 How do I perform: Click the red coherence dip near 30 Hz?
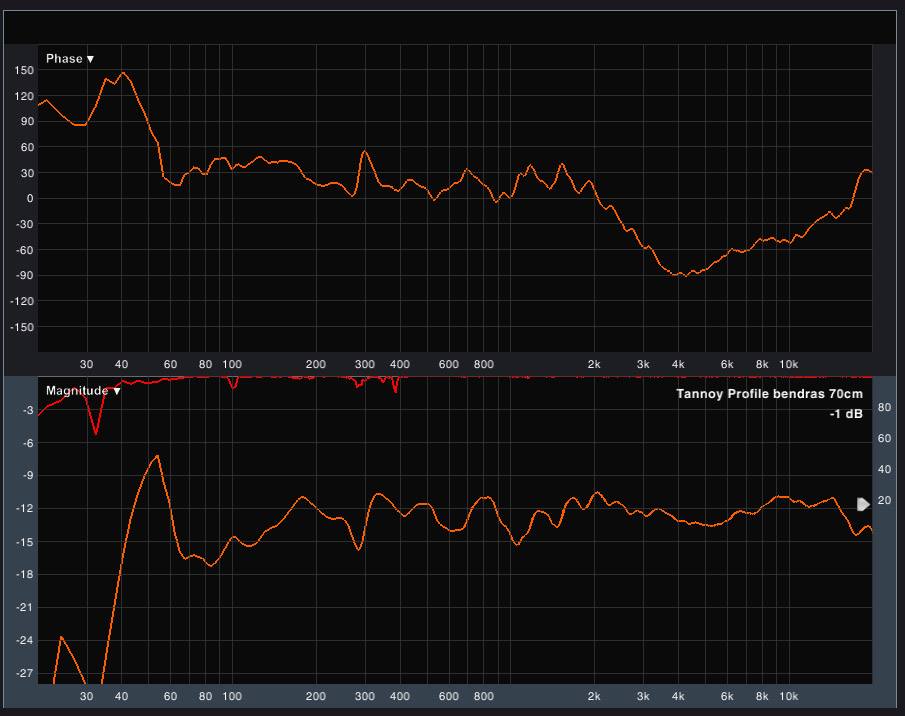[96, 430]
